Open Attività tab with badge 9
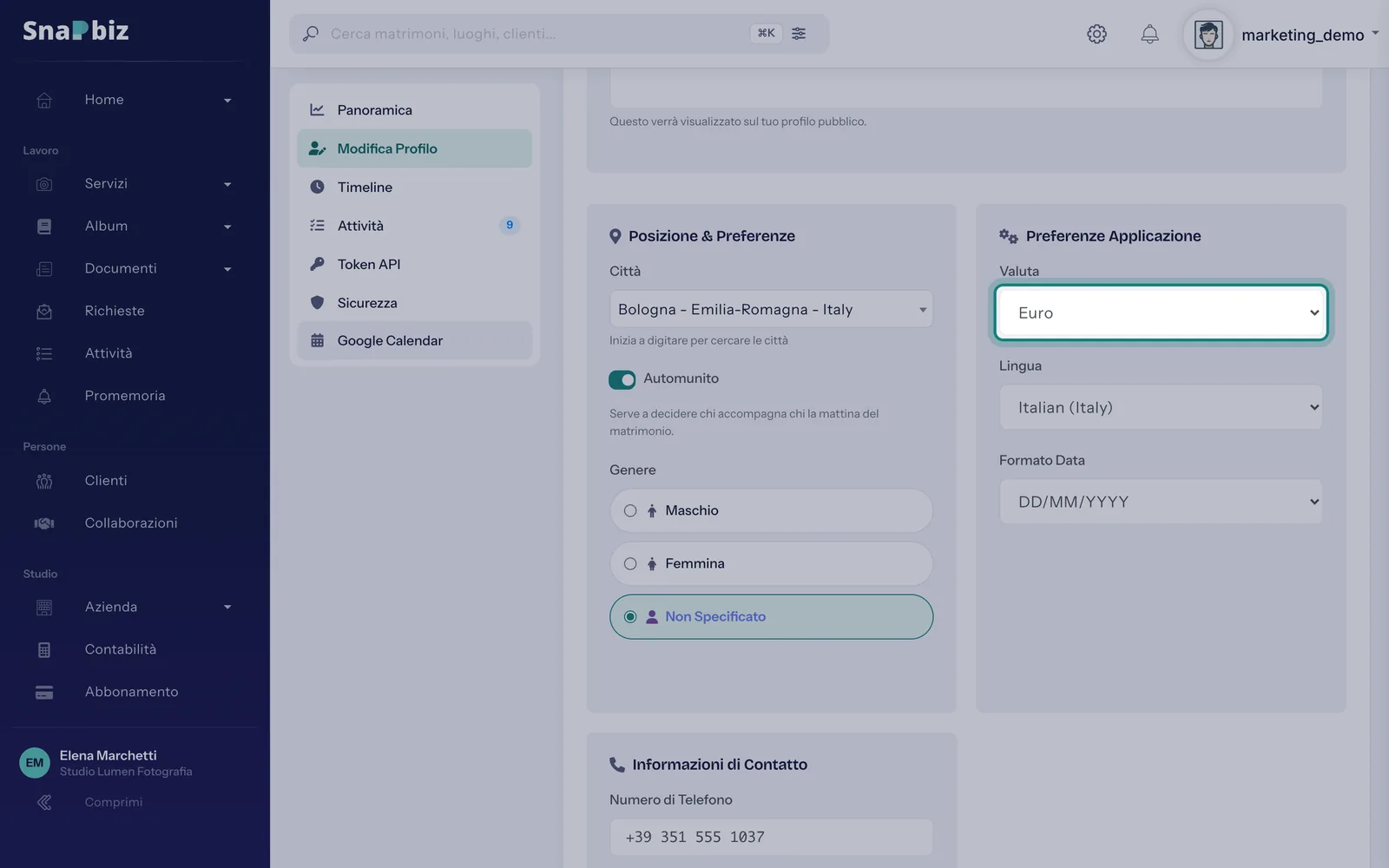 pyautogui.click(x=414, y=226)
